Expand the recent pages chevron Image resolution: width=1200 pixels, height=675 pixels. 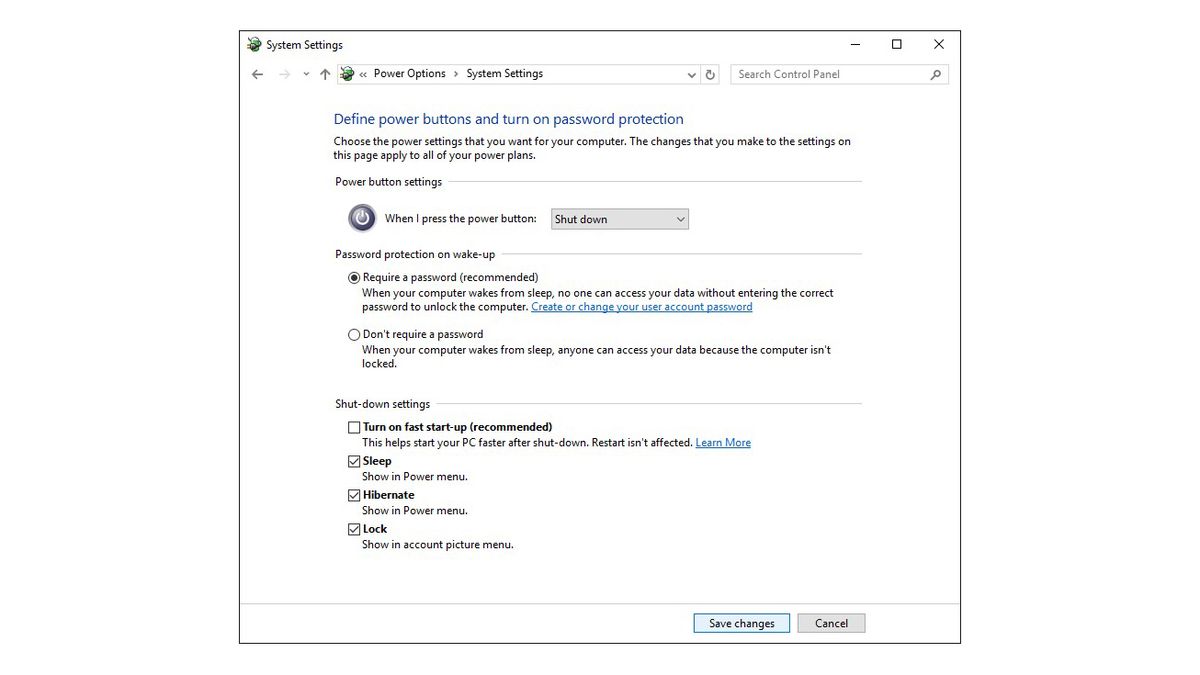[x=305, y=74]
